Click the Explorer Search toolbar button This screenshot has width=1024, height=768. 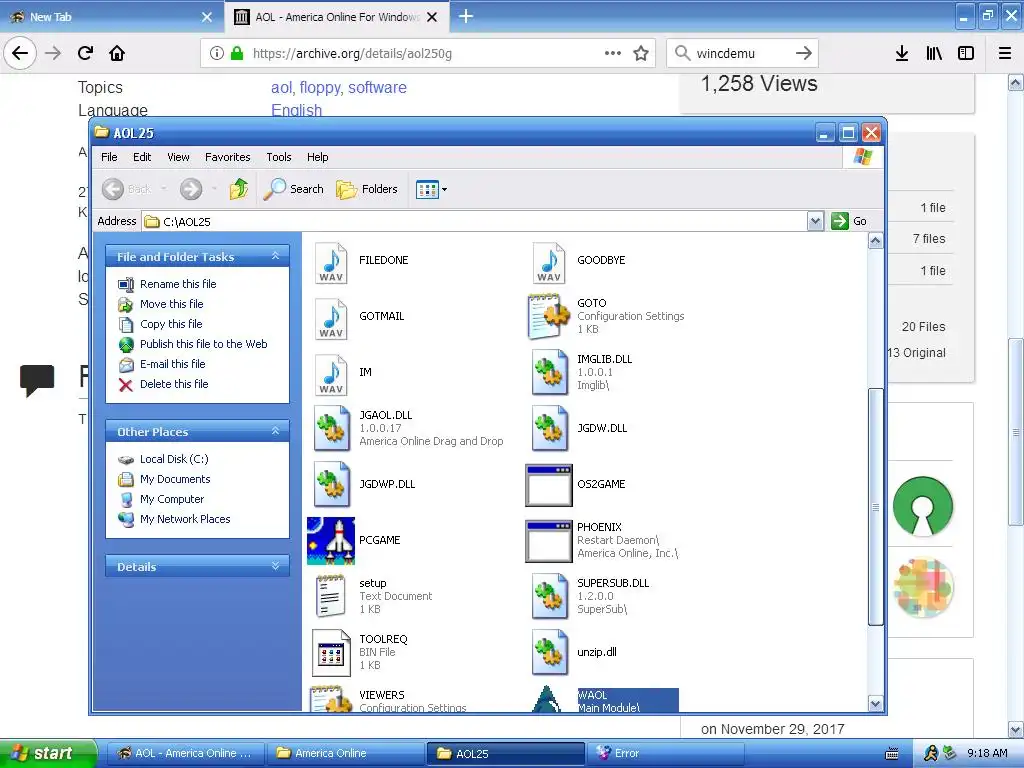click(x=293, y=189)
